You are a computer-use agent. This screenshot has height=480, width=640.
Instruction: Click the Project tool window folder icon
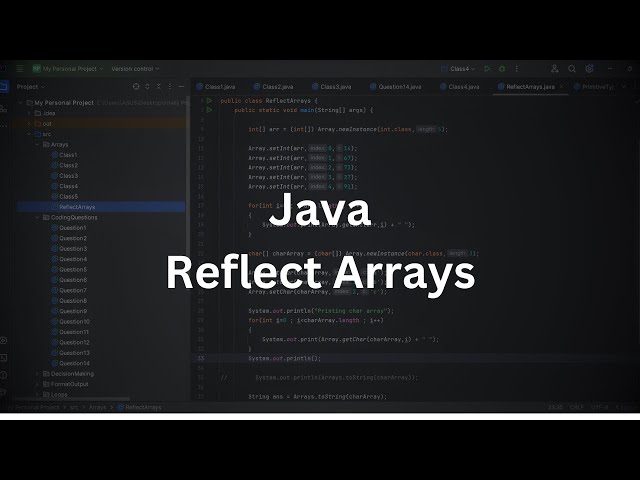[4, 87]
